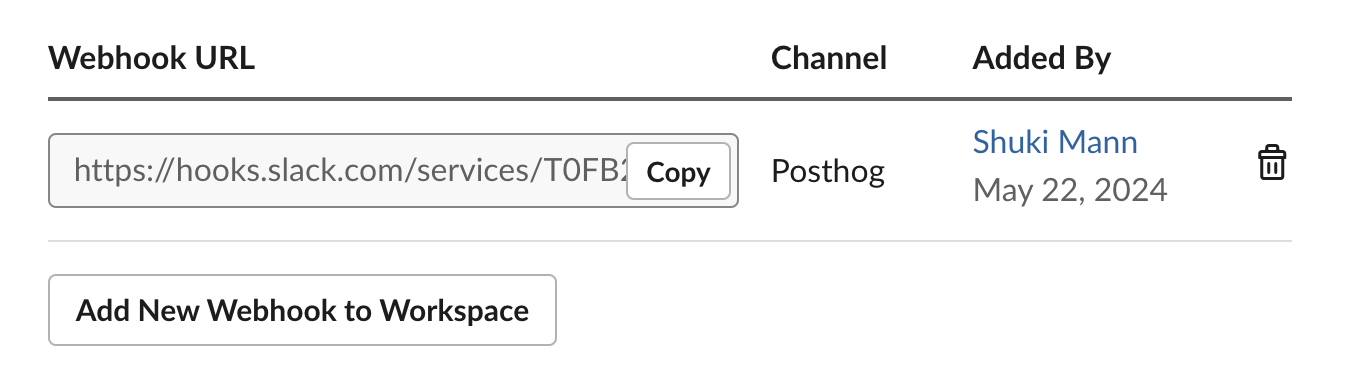Click the Channel column header
This screenshot has height=380, width=1346.
tap(829, 58)
